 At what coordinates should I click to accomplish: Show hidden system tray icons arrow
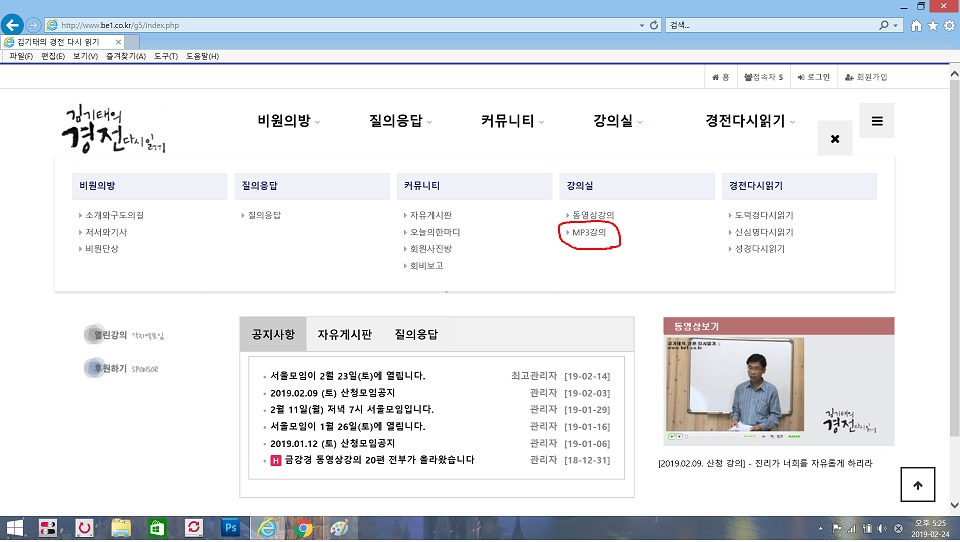click(x=820, y=528)
